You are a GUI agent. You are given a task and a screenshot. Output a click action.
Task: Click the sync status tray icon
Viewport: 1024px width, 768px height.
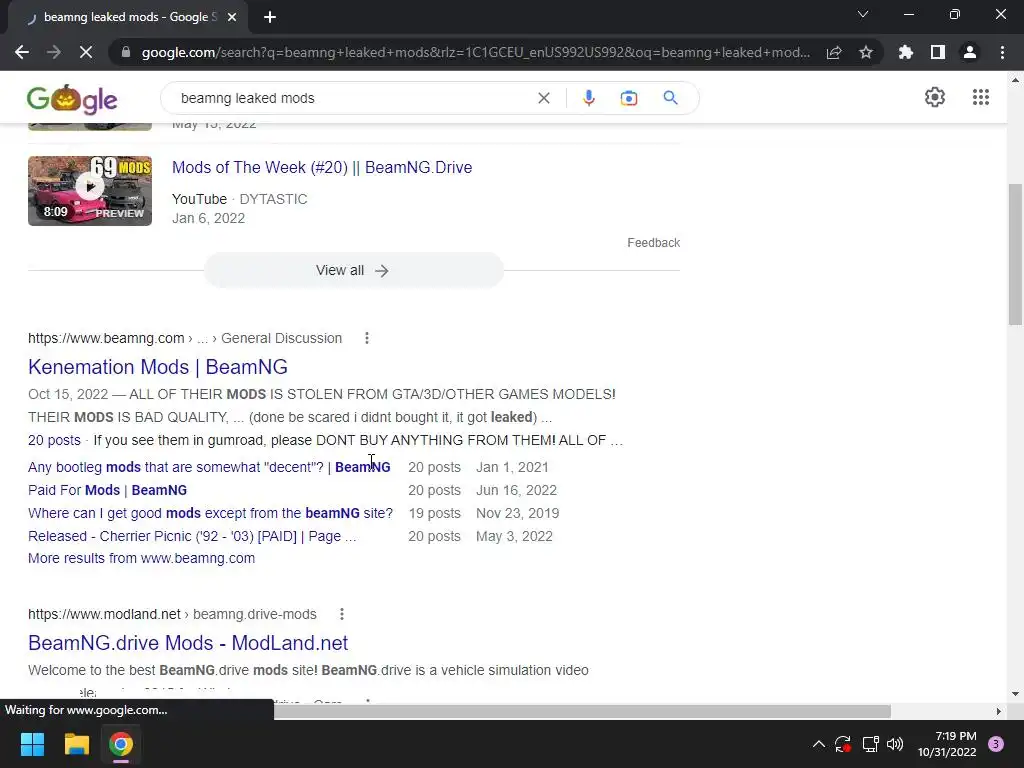tap(843, 744)
